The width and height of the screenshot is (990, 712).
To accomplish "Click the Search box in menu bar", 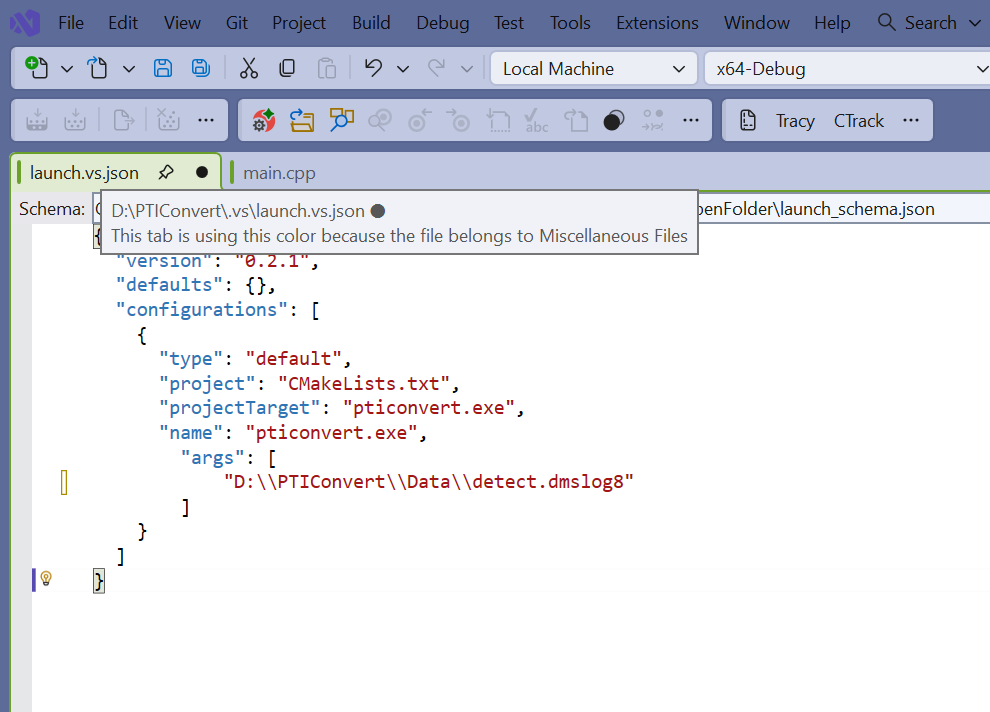I will (x=918, y=22).
